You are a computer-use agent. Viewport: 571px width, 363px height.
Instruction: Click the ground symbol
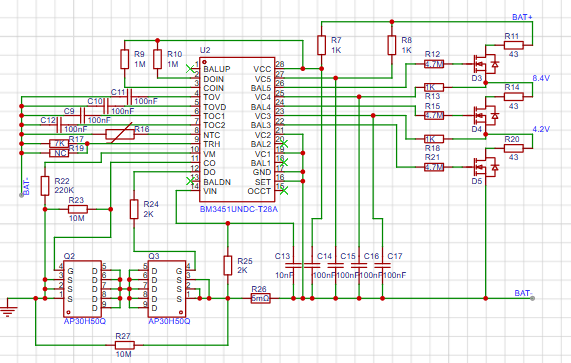[8, 308]
